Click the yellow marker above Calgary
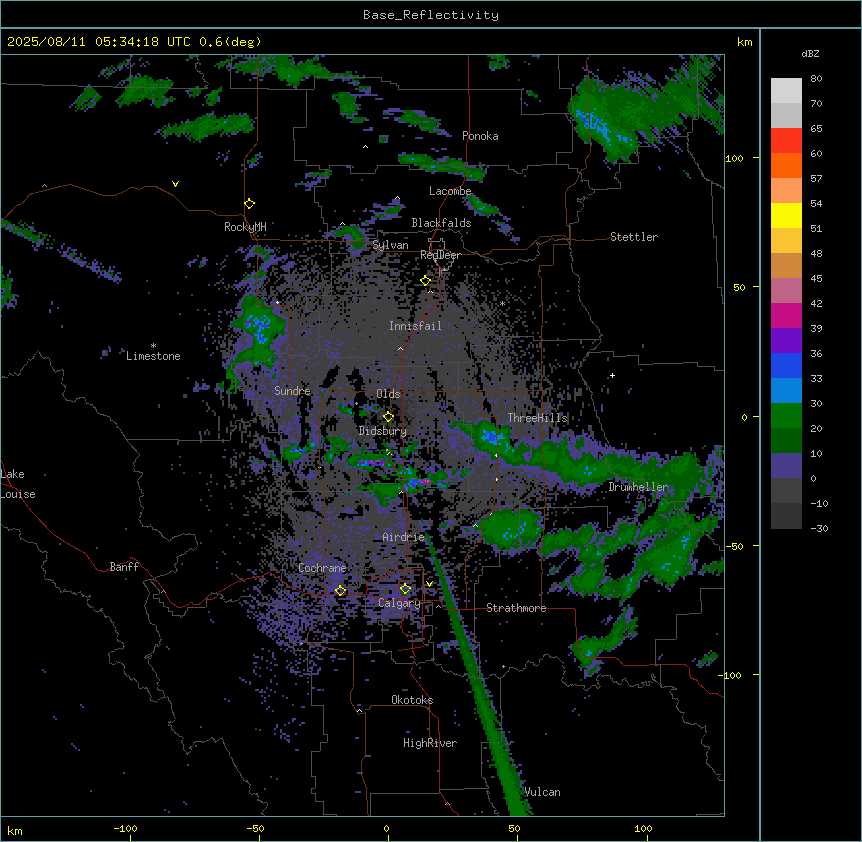 [405, 589]
